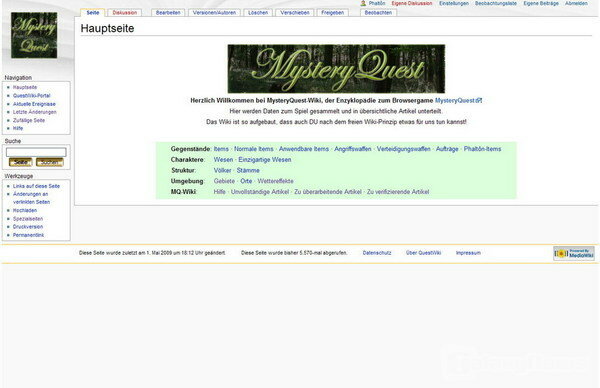The height and width of the screenshot is (388, 600).
Task: Open the Verschieben tab
Action: tap(295, 13)
